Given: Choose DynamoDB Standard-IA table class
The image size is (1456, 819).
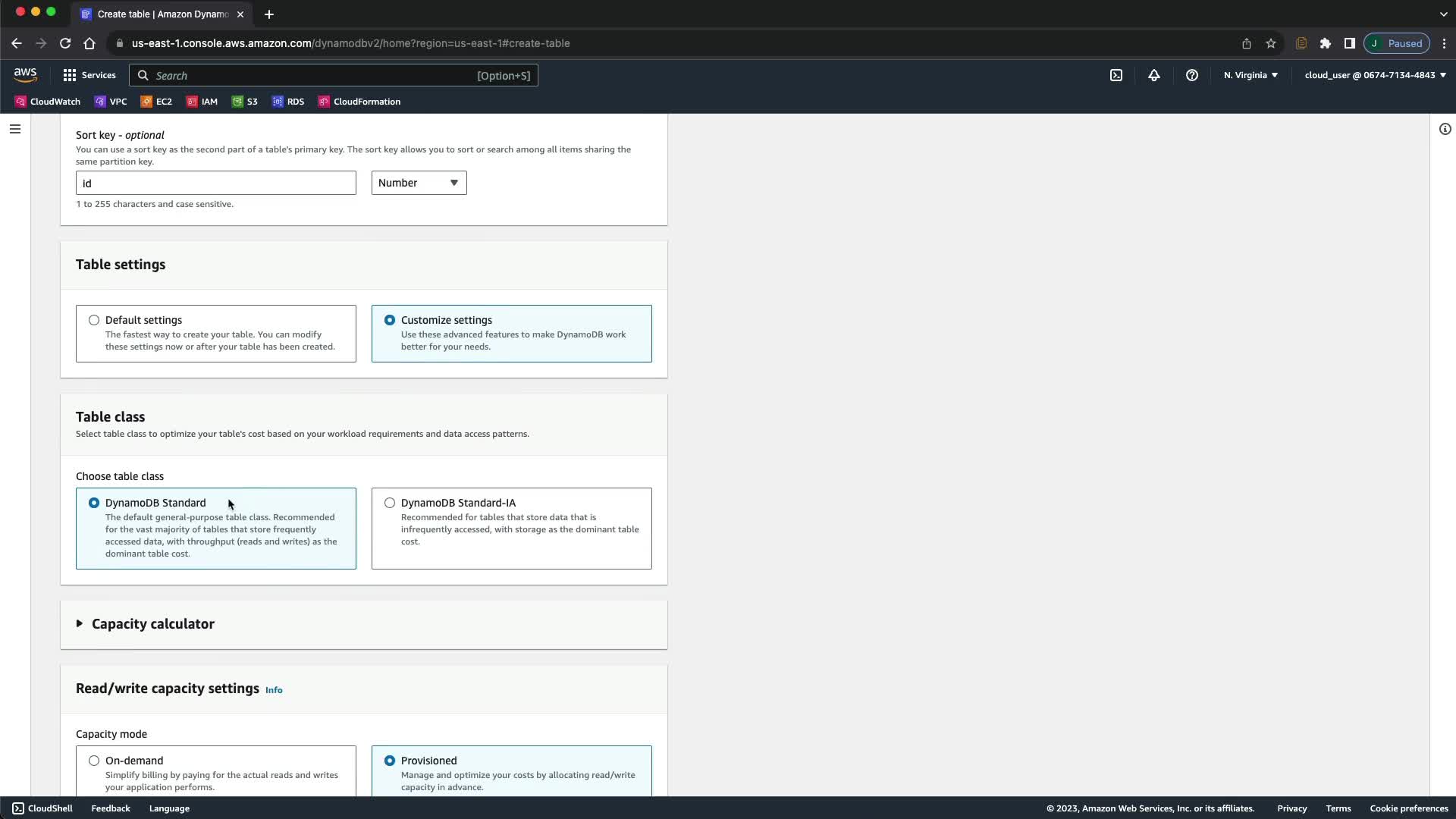Looking at the screenshot, I should [x=390, y=503].
